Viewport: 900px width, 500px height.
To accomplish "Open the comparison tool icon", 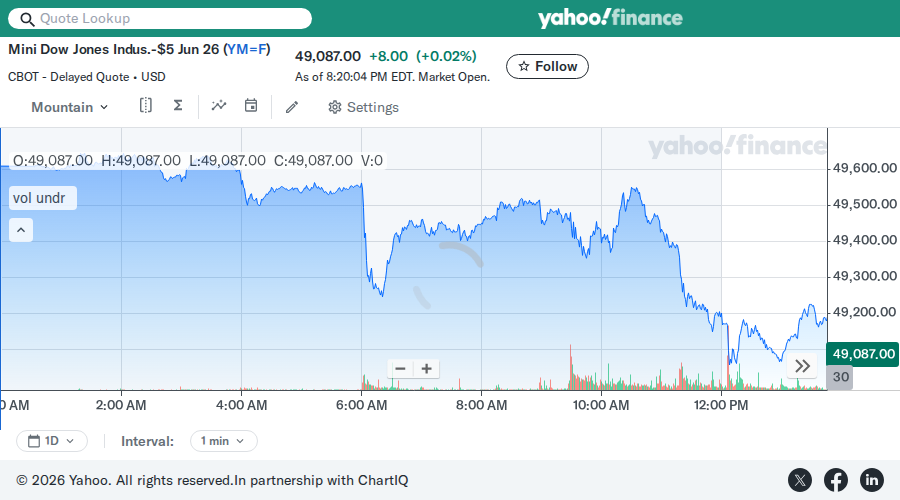I will pyautogui.click(x=146, y=106).
